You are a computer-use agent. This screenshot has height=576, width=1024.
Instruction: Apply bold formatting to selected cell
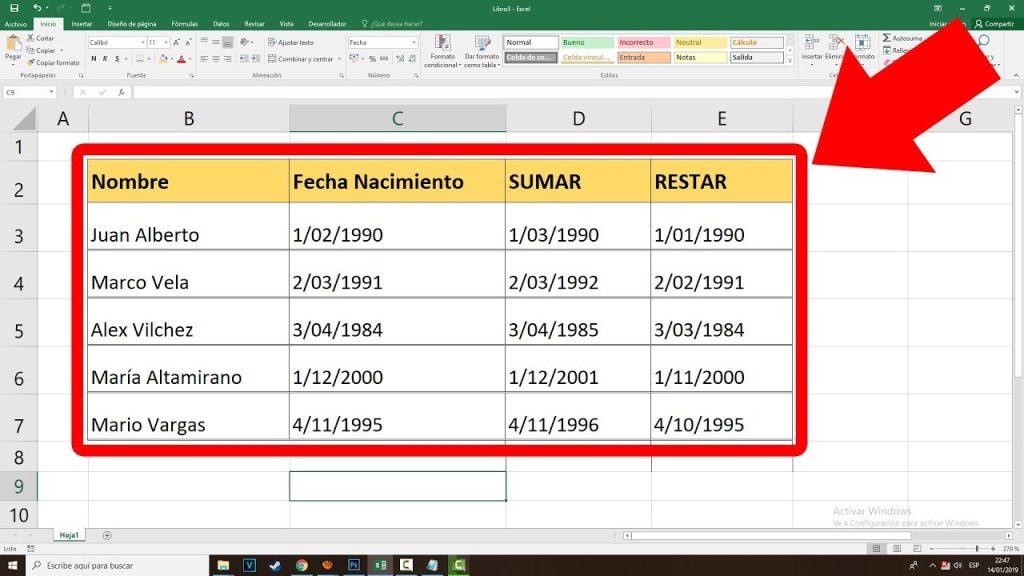click(93, 59)
